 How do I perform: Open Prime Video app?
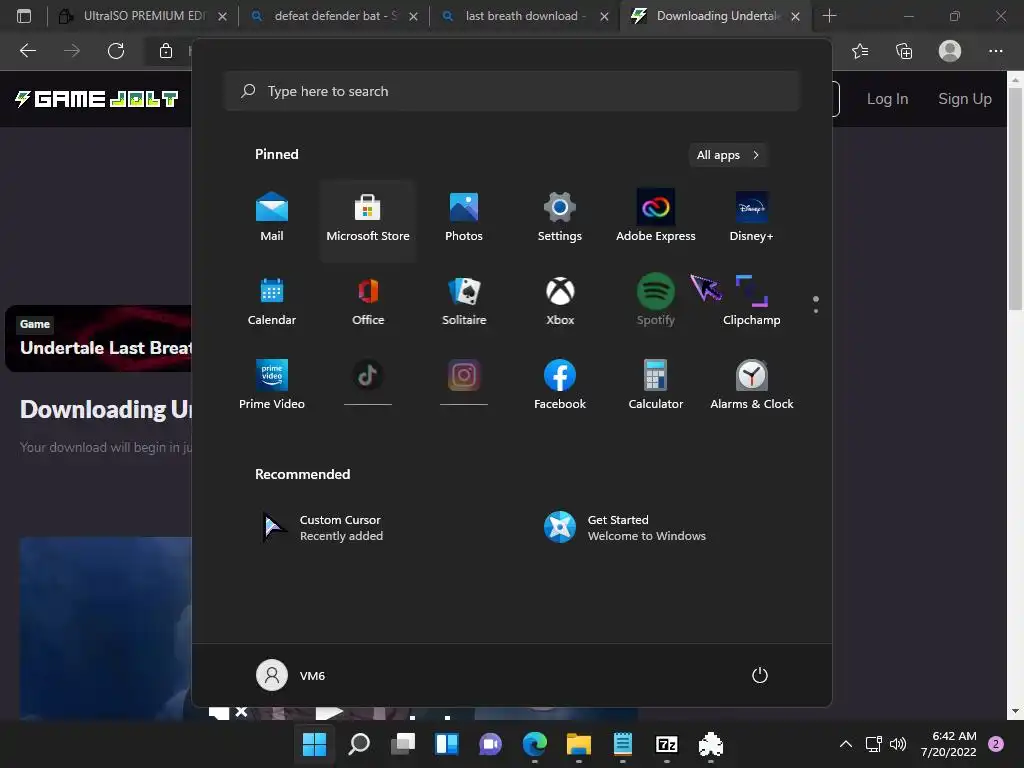(272, 385)
